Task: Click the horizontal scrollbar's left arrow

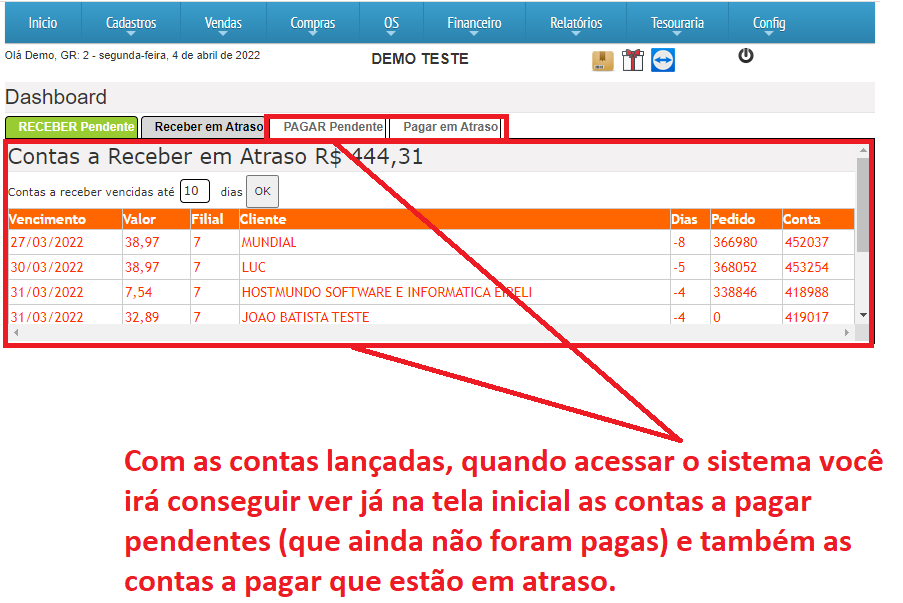Action: pyautogui.click(x=16, y=332)
